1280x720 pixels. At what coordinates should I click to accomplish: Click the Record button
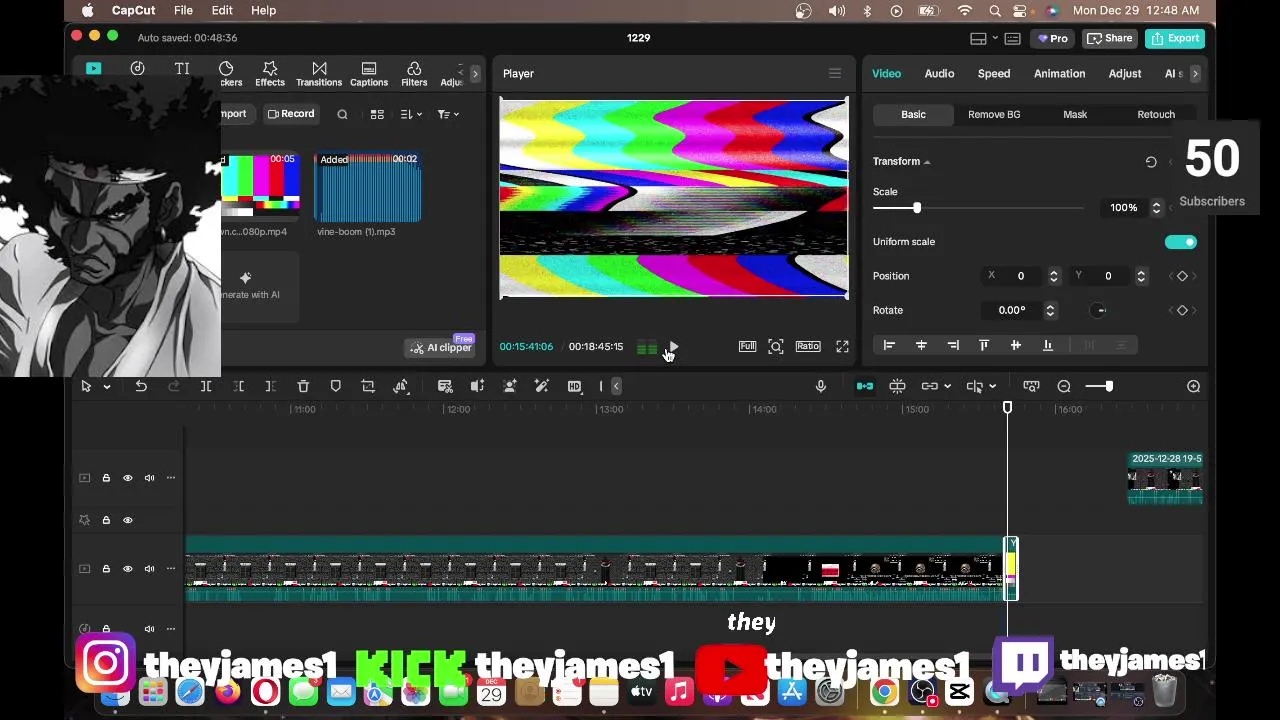pyautogui.click(x=291, y=114)
